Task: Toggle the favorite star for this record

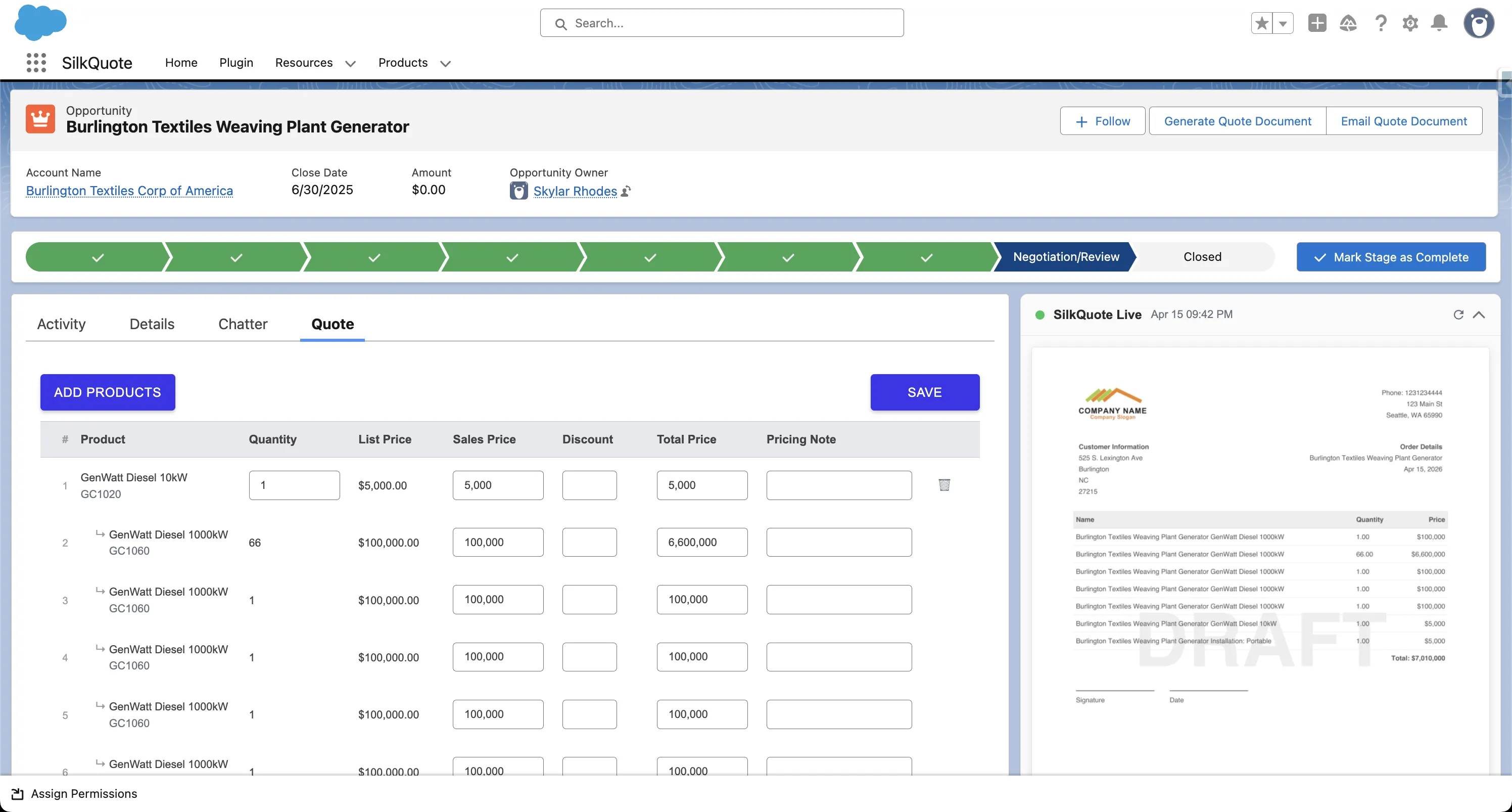Action: (1261, 23)
